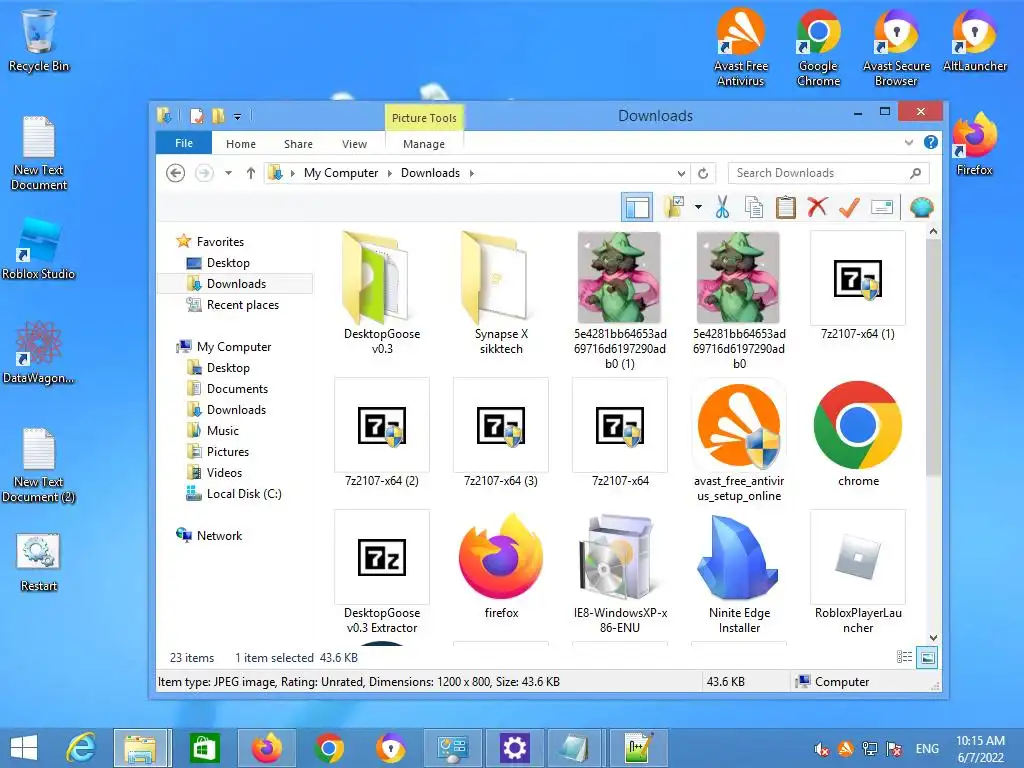Select Music in the navigation pane
Viewport: 1024px width, 768px height.
[223, 430]
